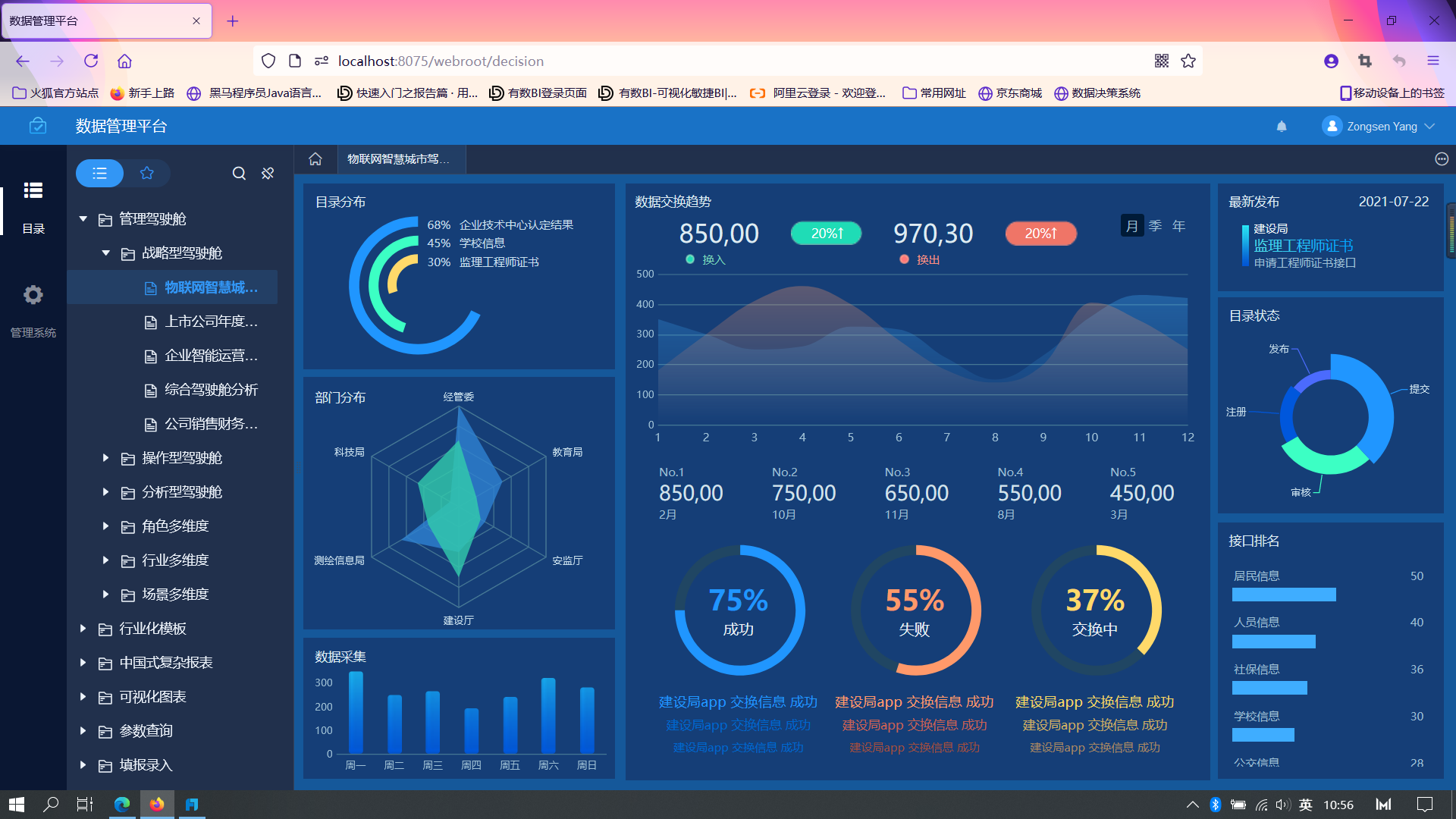Viewport: 1456px width, 819px height.
Task: Open the 常用网址 bookmarks folder
Action: tap(934, 93)
